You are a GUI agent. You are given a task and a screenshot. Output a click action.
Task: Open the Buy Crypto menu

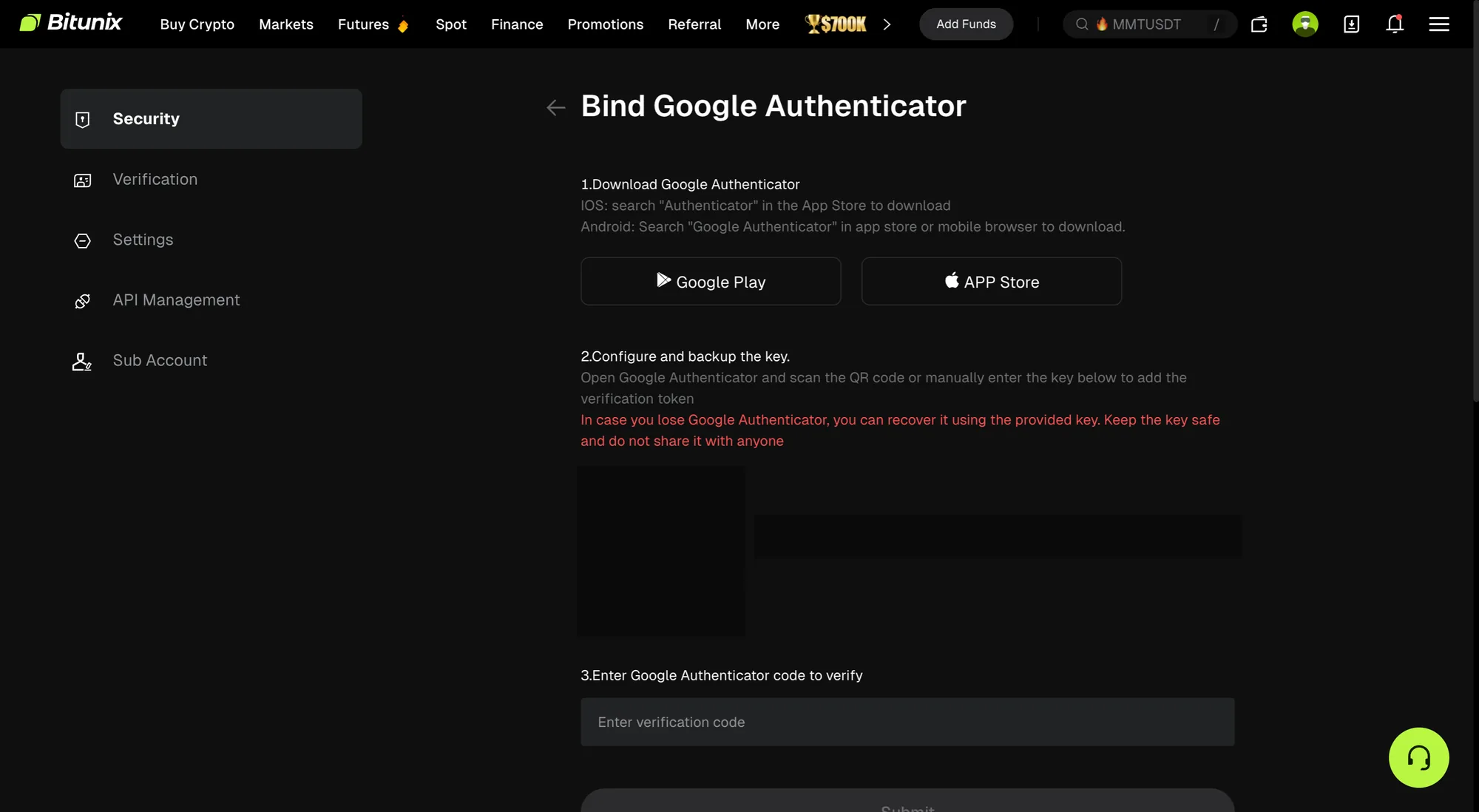pyautogui.click(x=197, y=24)
